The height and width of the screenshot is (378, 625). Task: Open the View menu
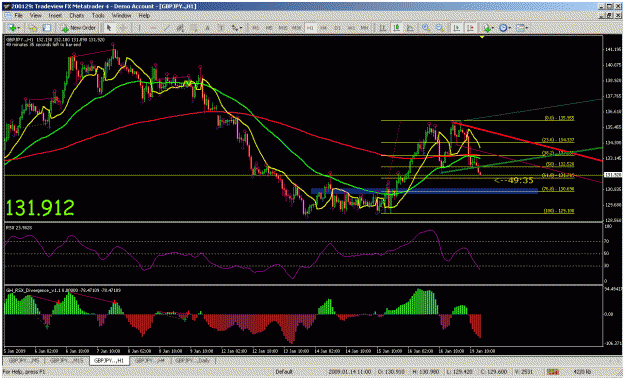click(x=36, y=16)
